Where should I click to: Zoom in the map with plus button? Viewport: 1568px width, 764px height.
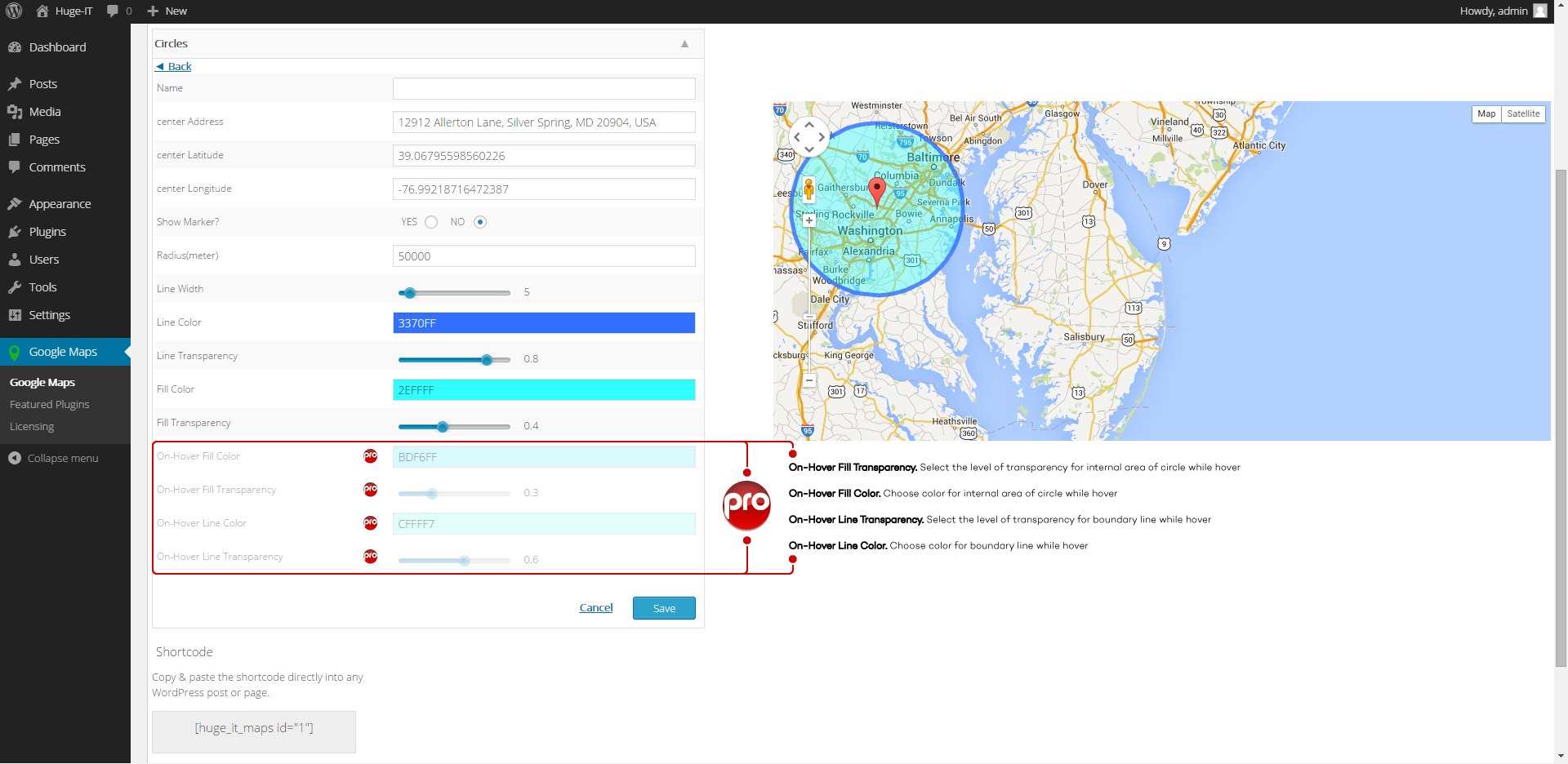(808, 220)
